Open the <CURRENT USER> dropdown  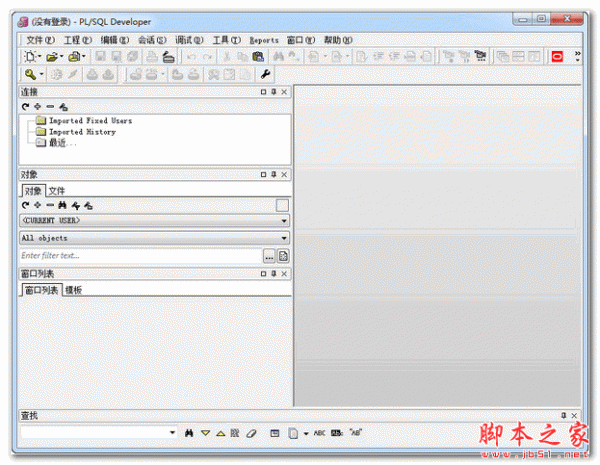pos(284,220)
